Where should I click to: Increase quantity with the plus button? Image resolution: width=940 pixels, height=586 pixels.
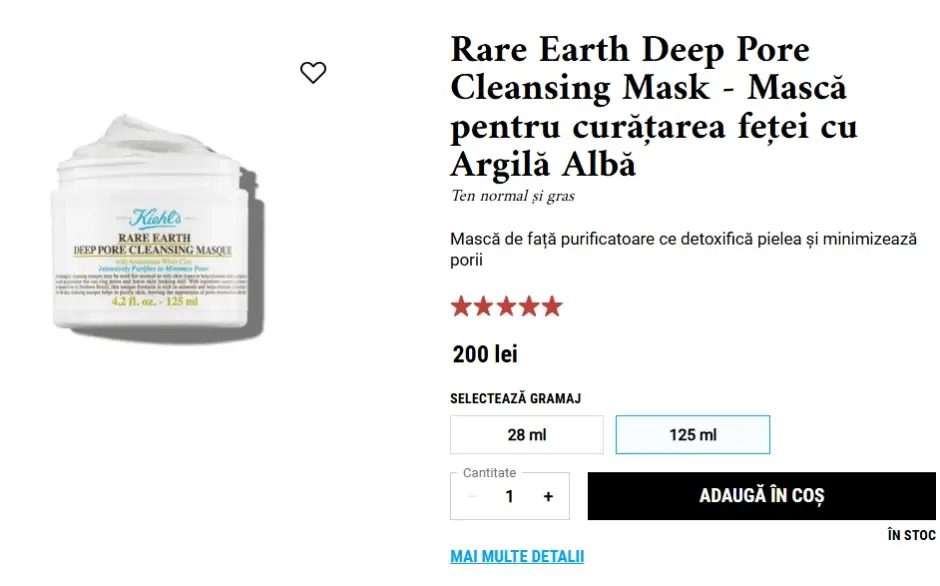click(x=548, y=497)
